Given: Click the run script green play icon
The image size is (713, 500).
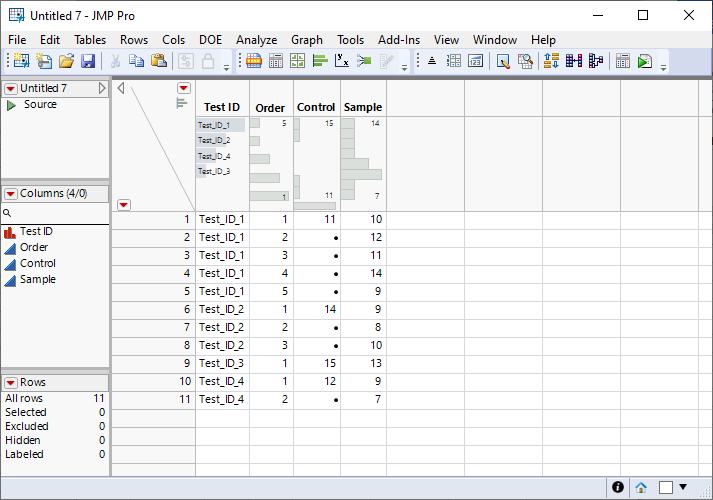Looking at the screenshot, I should tap(645, 61).
